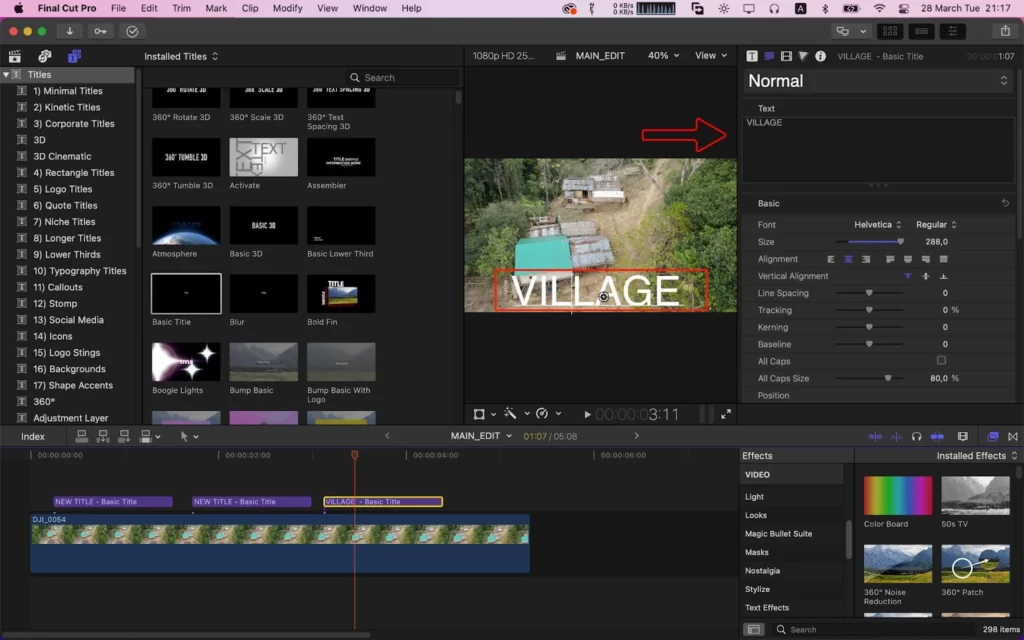
Task: Open the Regular font style dropdown
Action: [x=936, y=225]
